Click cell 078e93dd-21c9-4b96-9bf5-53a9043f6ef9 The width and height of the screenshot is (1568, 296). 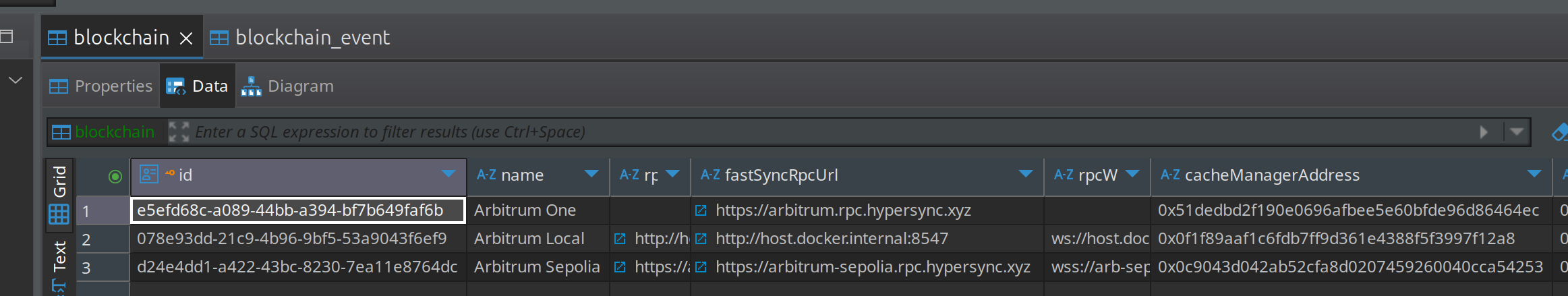coord(297,239)
